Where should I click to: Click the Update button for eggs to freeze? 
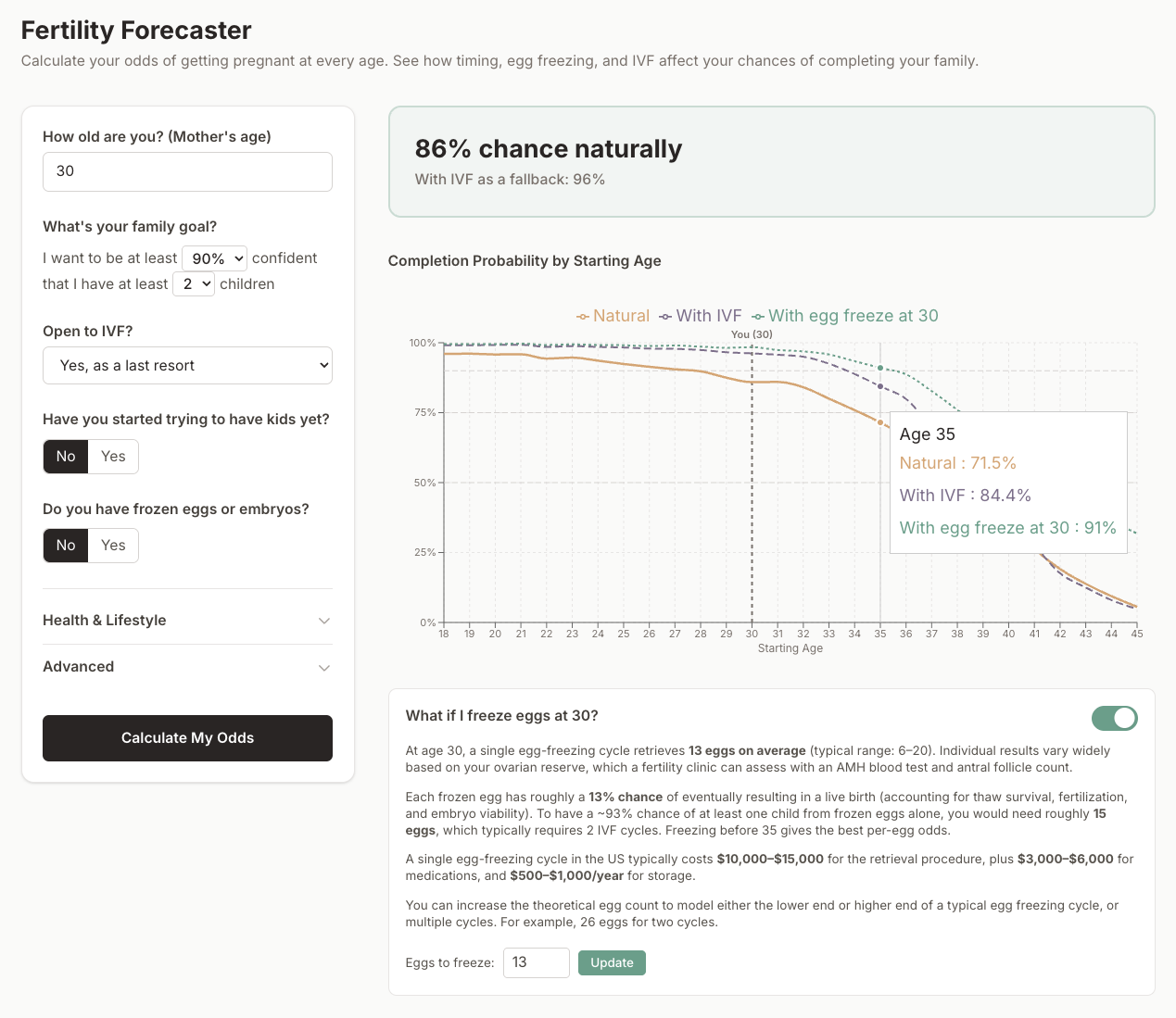pos(612,962)
